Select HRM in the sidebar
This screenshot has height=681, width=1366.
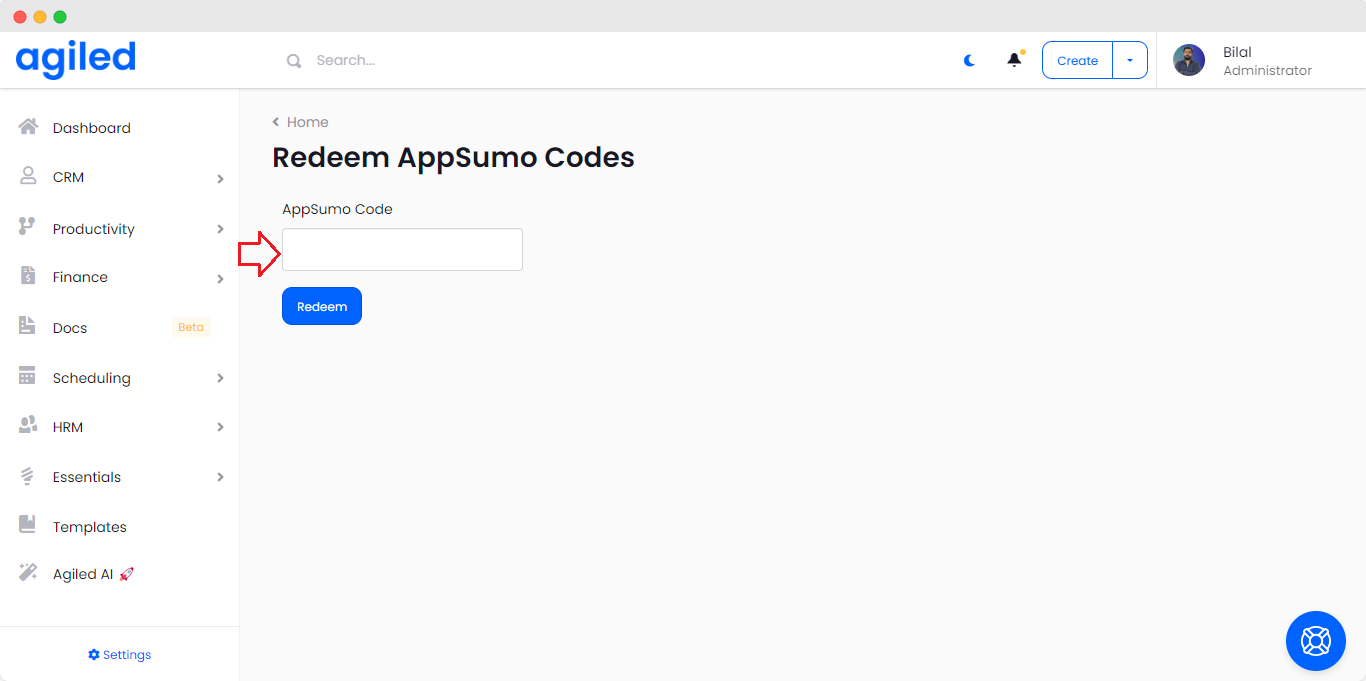point(68,427)
